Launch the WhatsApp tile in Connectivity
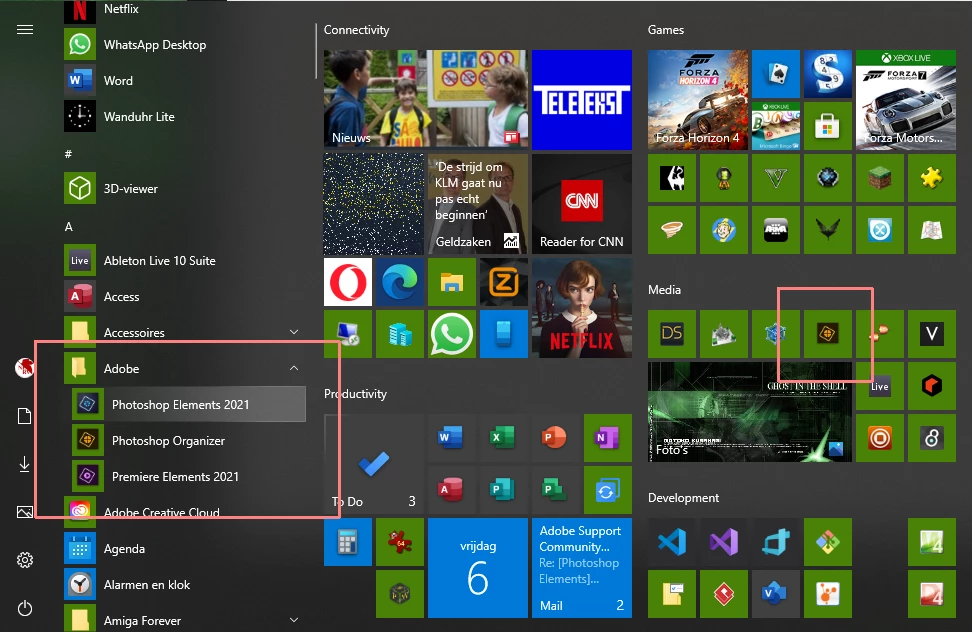Screen dimensions: 972x632 click(x=452, y=334)
